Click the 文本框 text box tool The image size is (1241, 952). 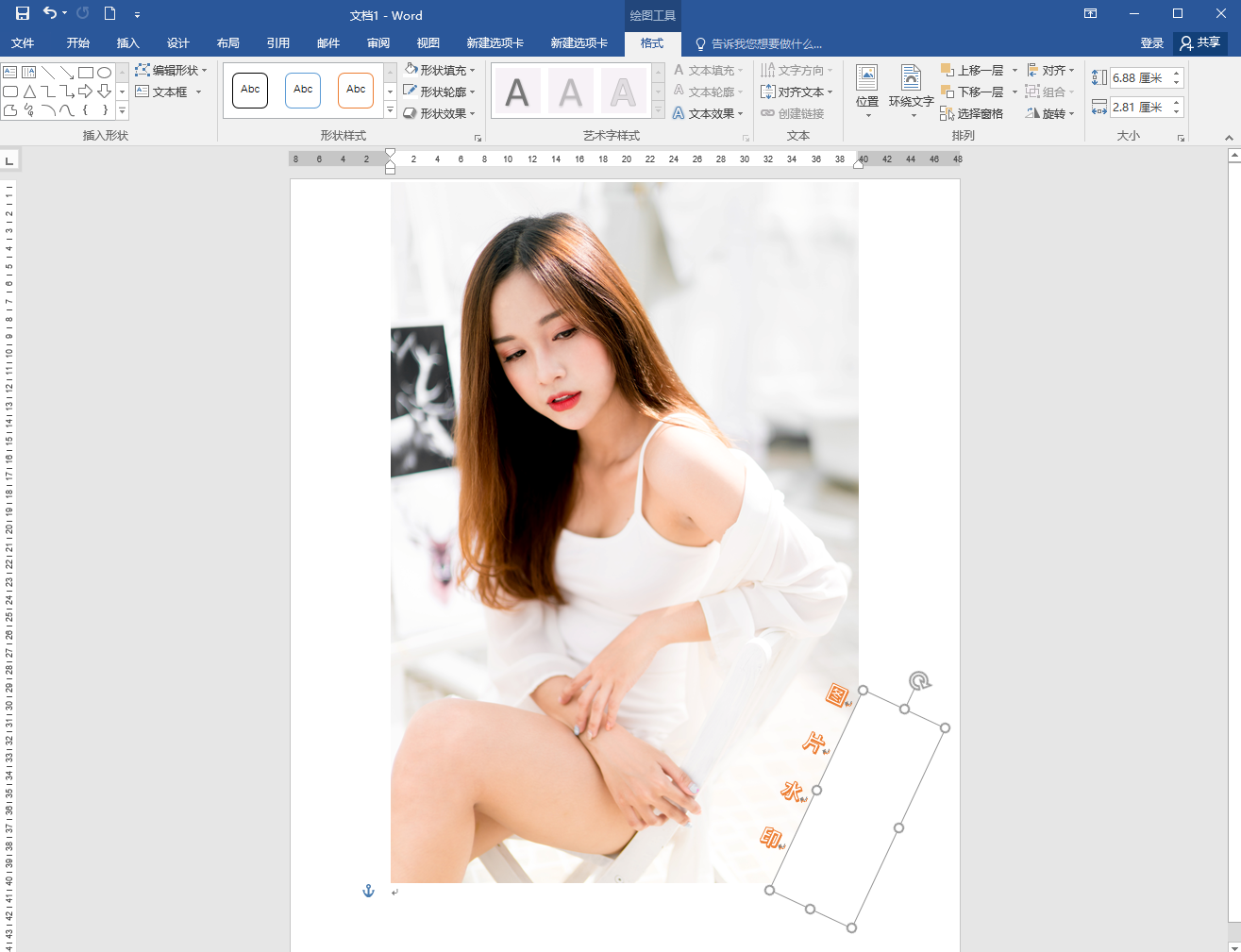161,92
